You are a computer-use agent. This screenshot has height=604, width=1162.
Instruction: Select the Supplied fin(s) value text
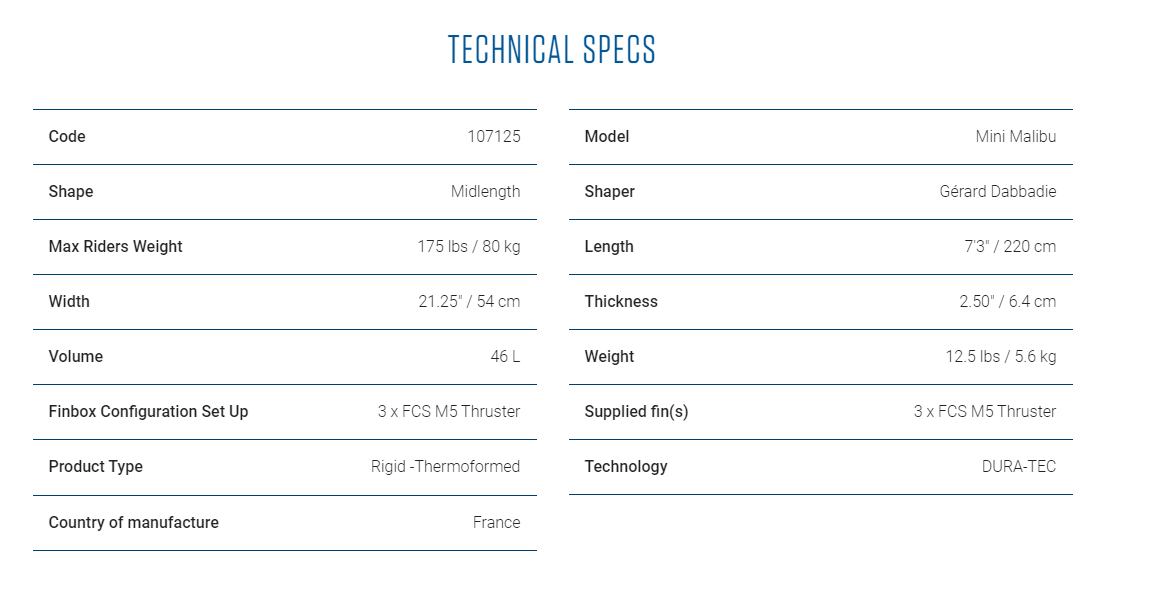(985, 411)
